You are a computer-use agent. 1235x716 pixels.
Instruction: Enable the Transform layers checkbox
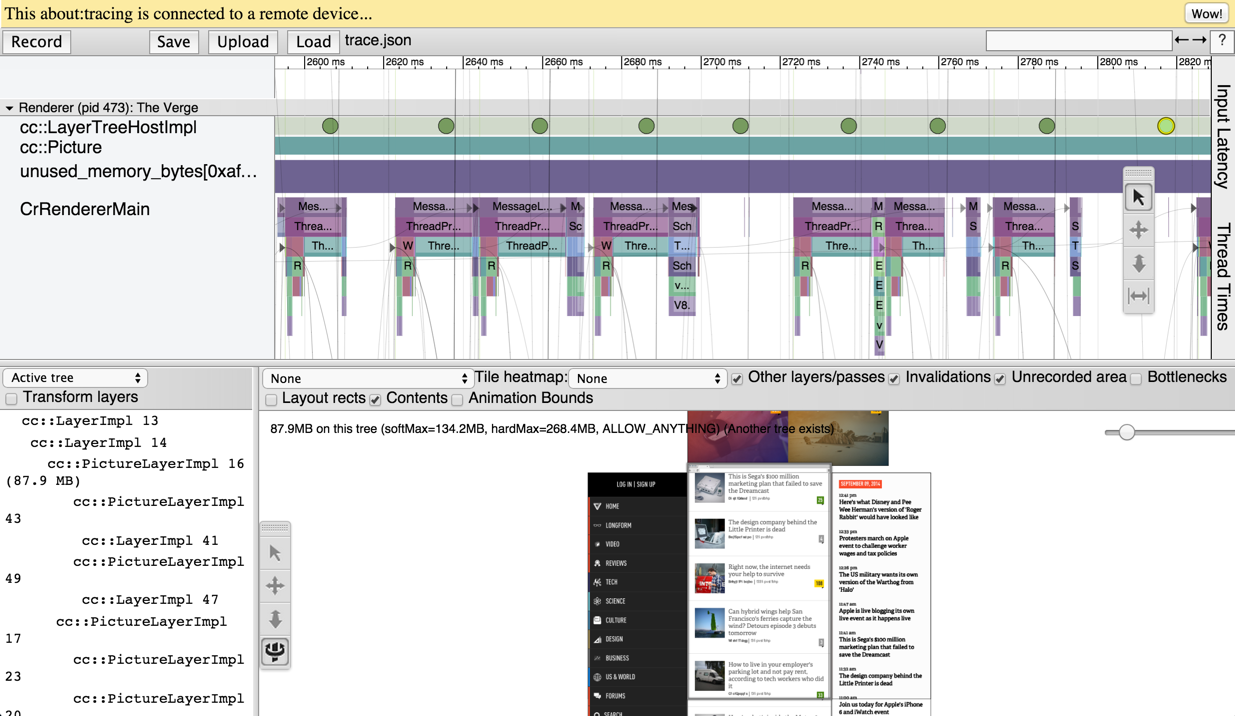click(12, 399)
